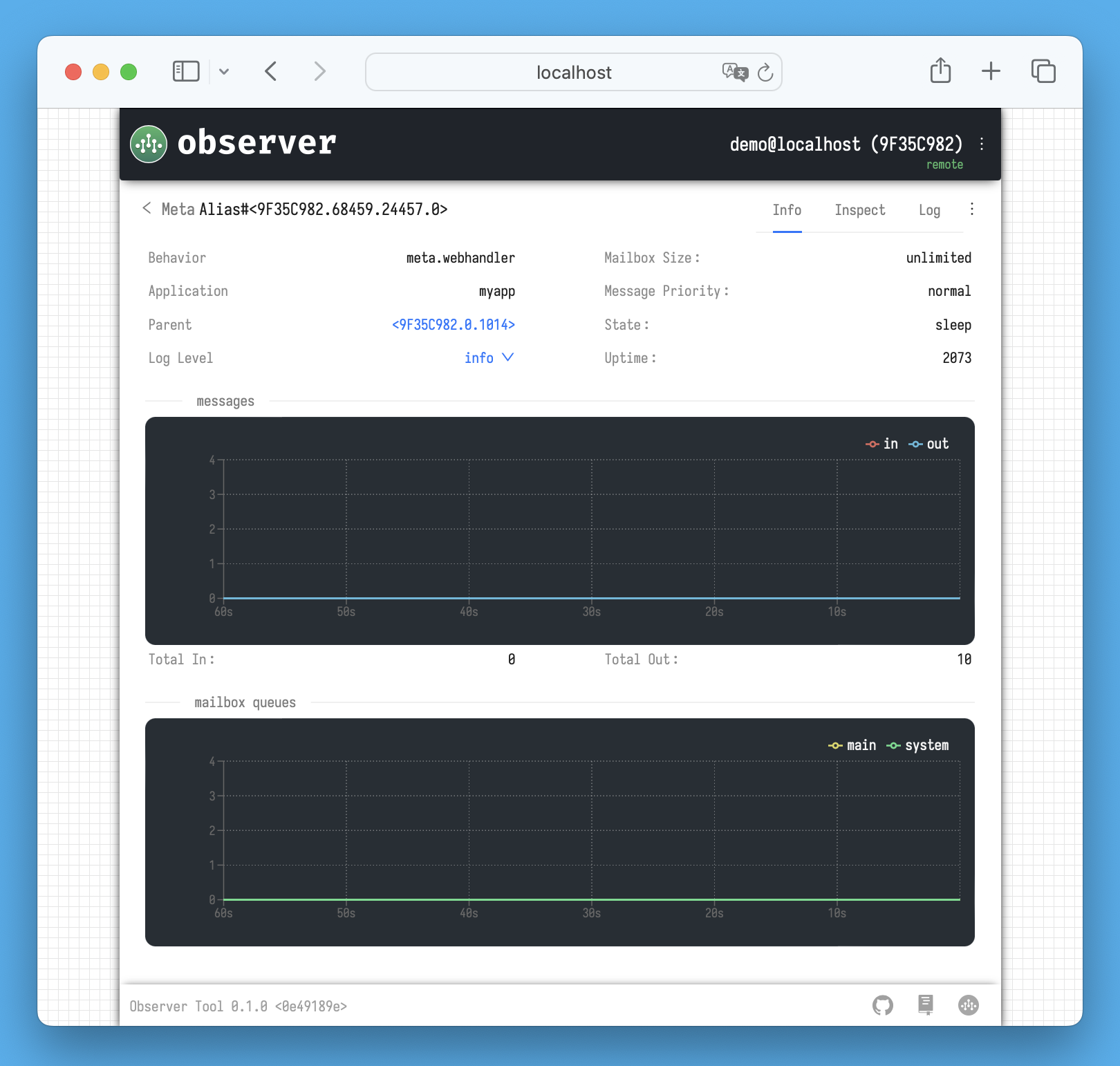
Task: Open the documentation book icon in footer
Action: click(926, 1004)
